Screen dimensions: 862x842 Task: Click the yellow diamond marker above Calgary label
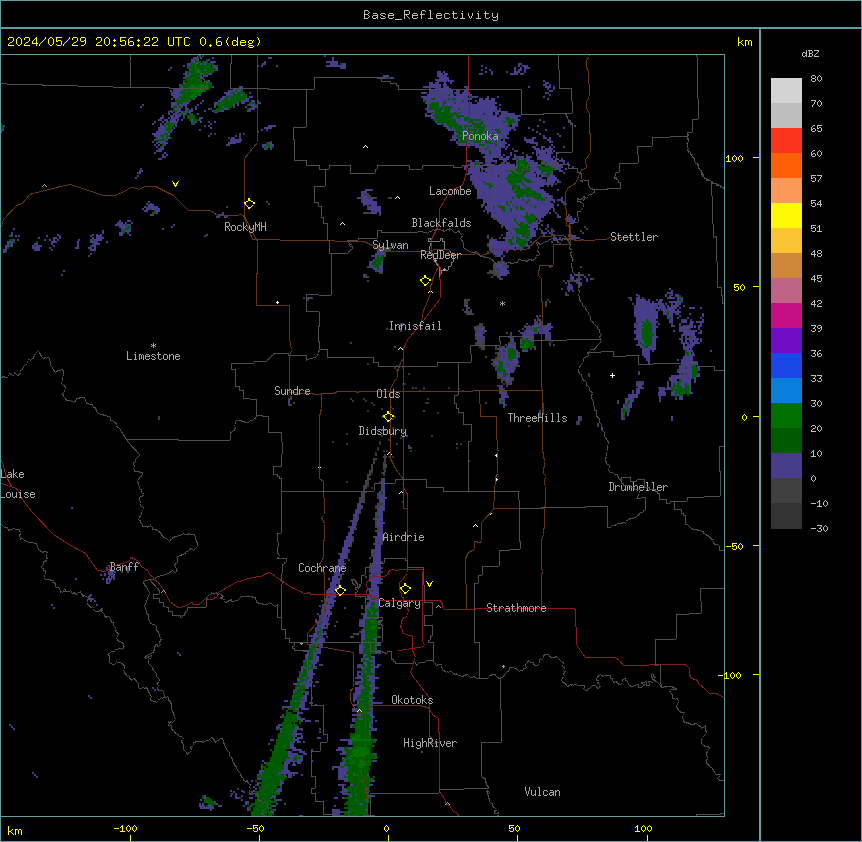[x=405, y=589]
